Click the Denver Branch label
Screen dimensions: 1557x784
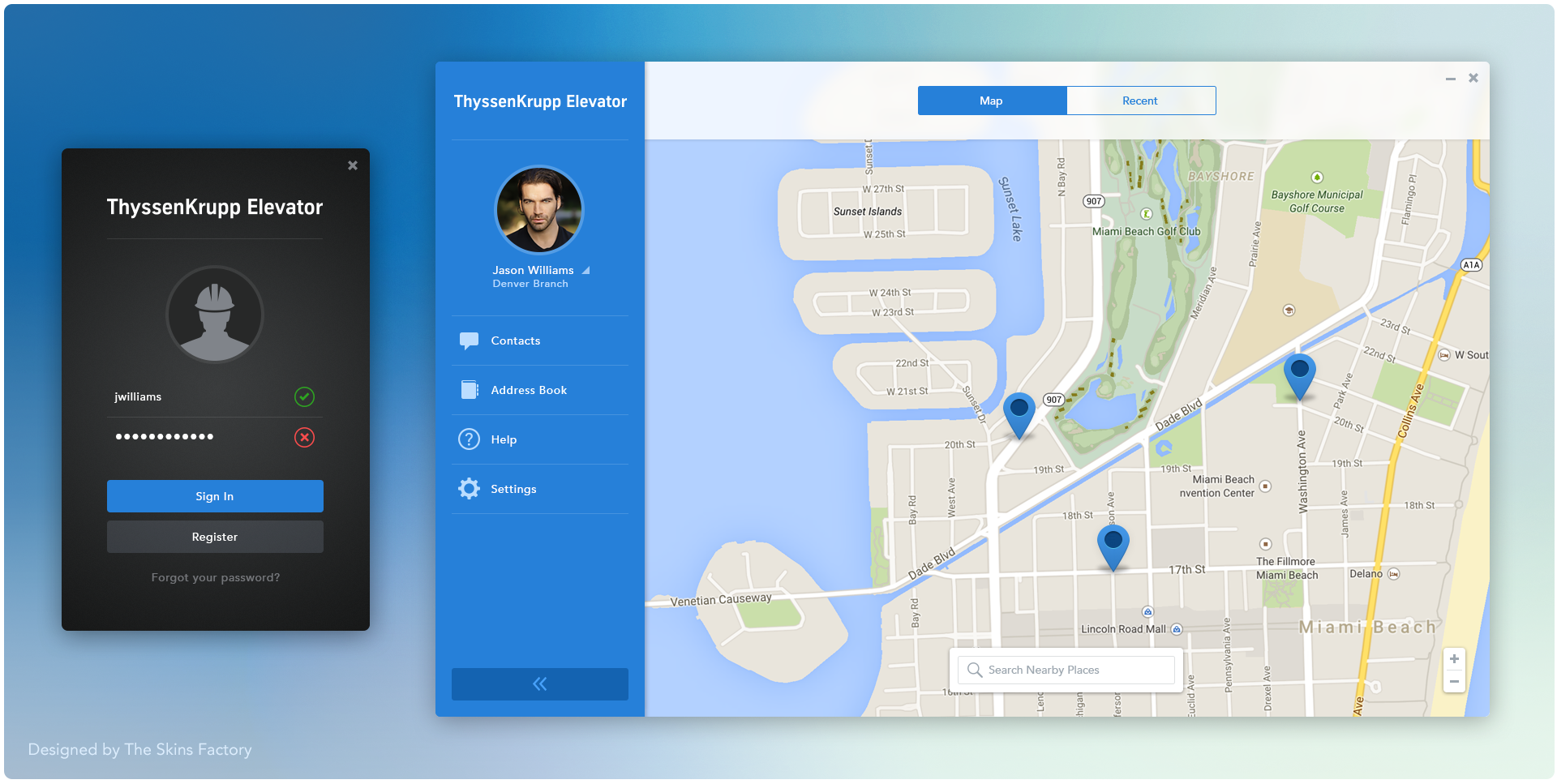(530, 284)
